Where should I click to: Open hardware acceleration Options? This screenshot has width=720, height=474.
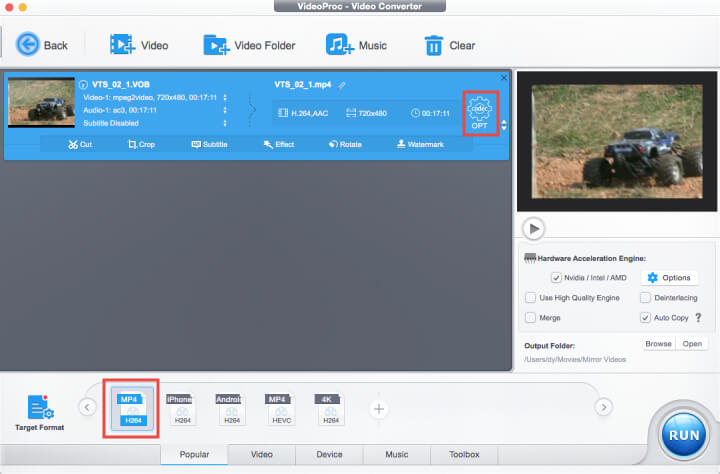tap(669, 277)
